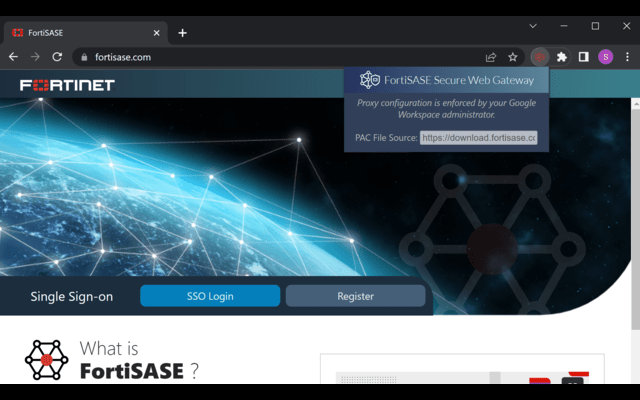Image resolution: width=640 pixels, height=400 pixels.
Task: Click the PAC File Source URL field
Action: [478, 138]
